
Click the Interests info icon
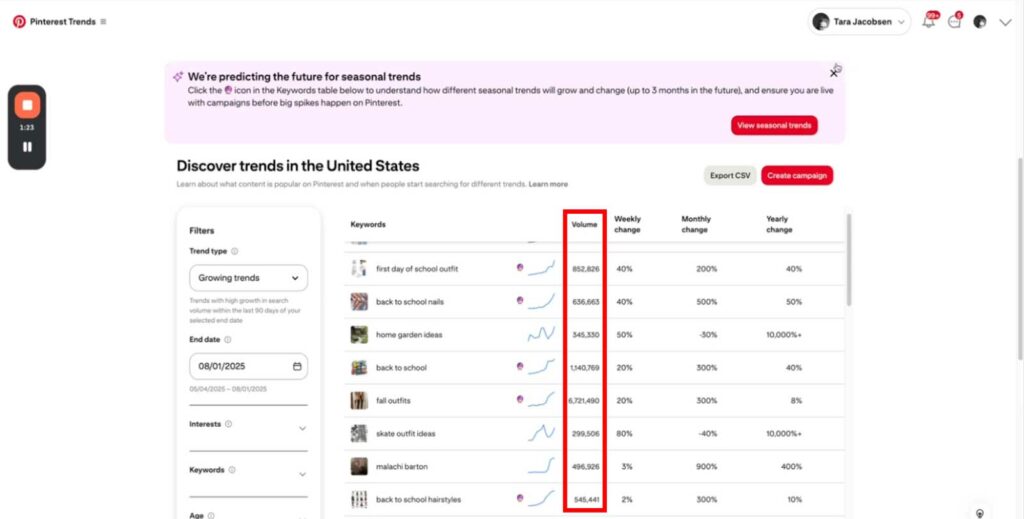point(228,424)
